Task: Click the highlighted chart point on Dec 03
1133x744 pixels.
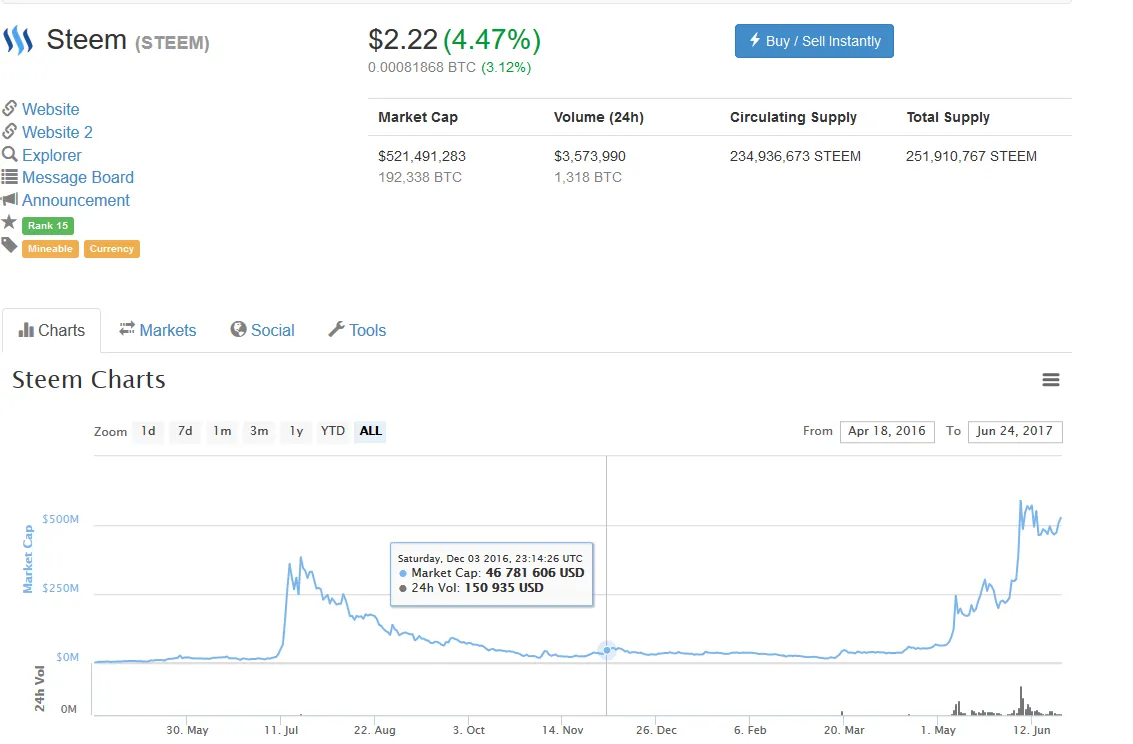Action: 607,650
